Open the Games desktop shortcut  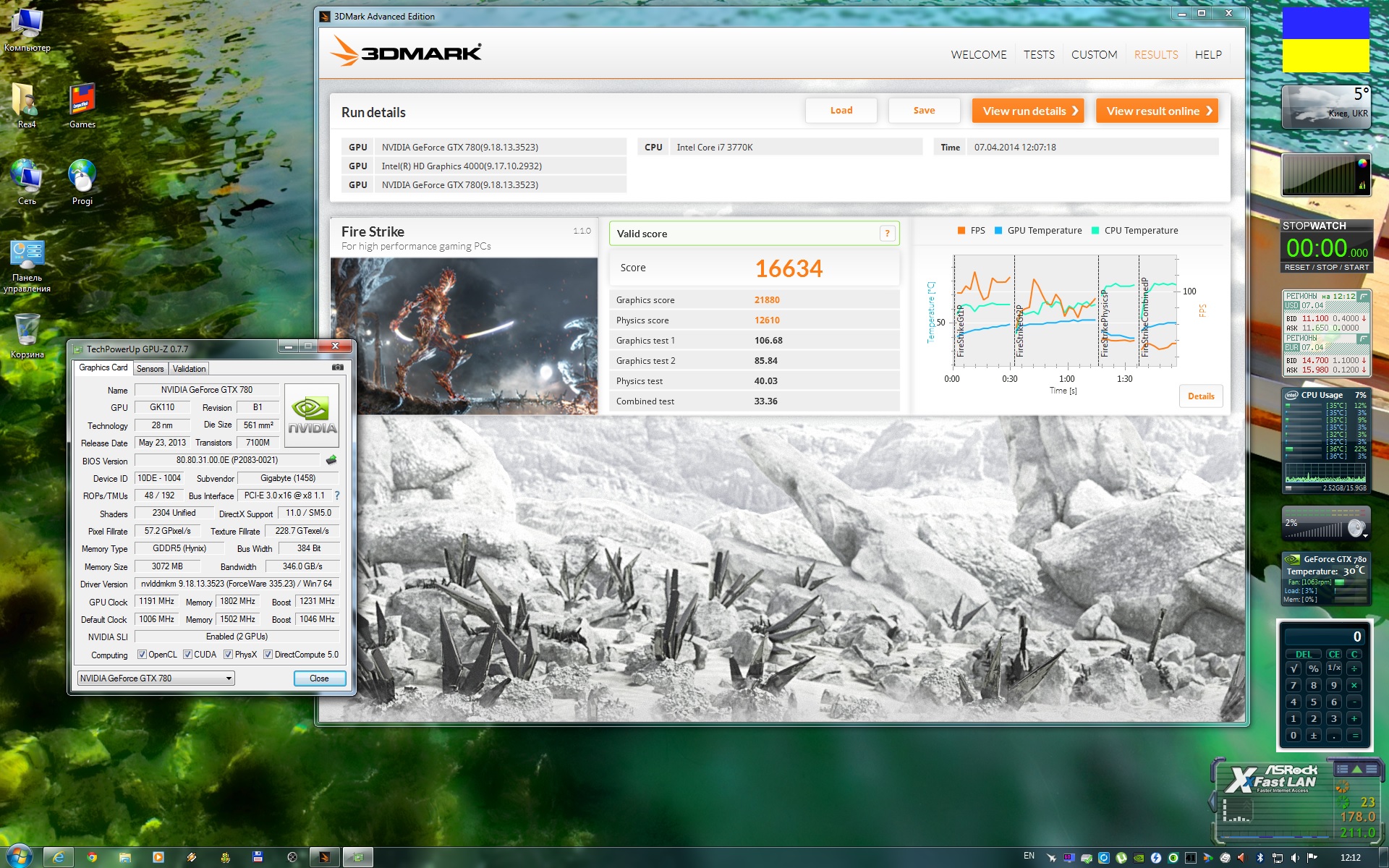tap(82, 106)
